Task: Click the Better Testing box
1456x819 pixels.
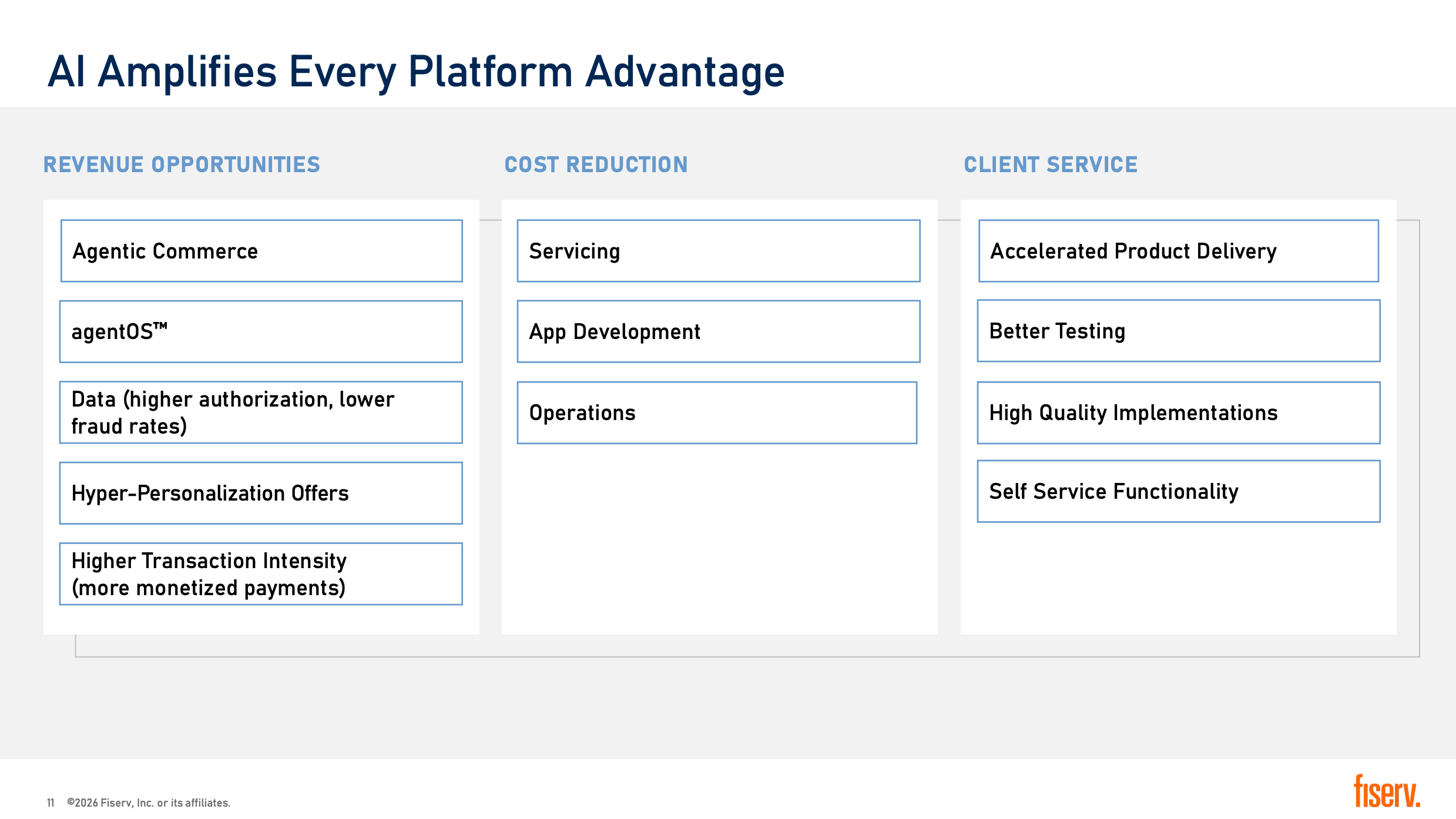Action: coord(1179,331)
